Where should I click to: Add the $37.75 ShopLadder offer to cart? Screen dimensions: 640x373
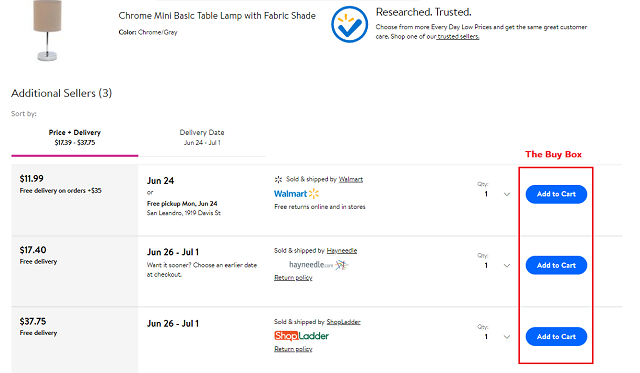556,337
